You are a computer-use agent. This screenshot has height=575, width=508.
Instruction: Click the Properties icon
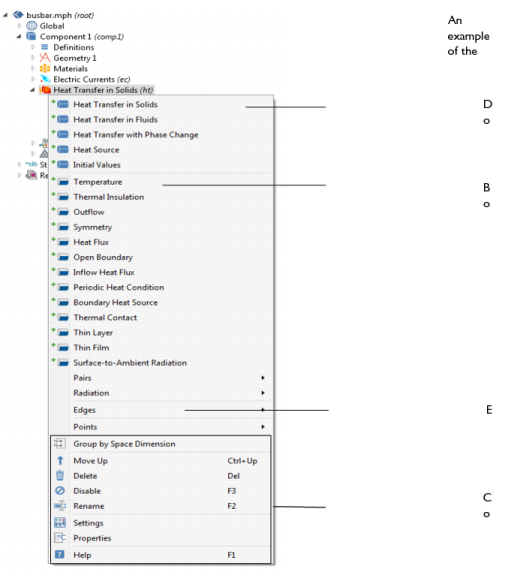tap(60, 538)
